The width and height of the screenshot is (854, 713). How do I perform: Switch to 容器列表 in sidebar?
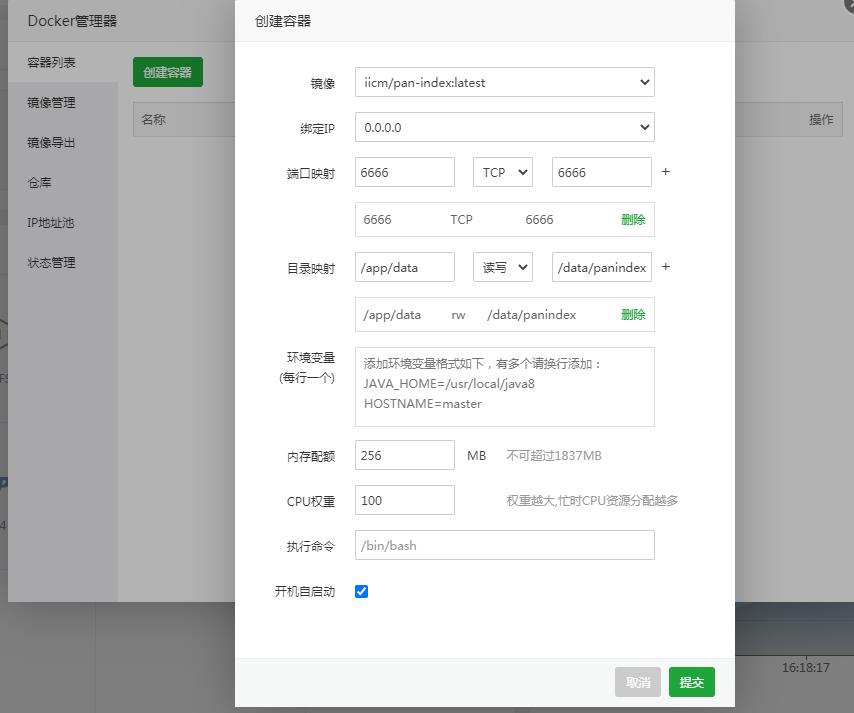point(51,62)
